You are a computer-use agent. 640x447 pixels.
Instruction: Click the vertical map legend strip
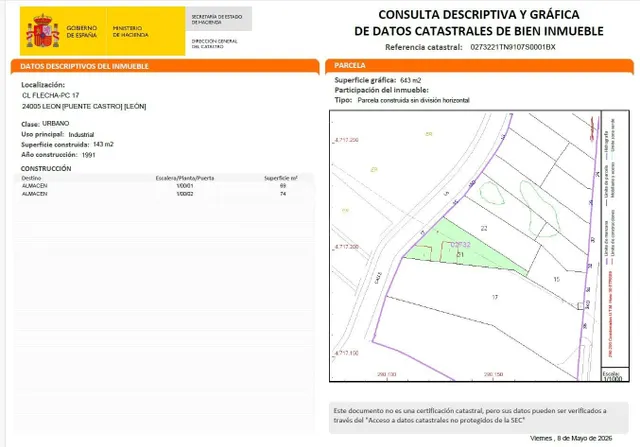pos(615,239)
